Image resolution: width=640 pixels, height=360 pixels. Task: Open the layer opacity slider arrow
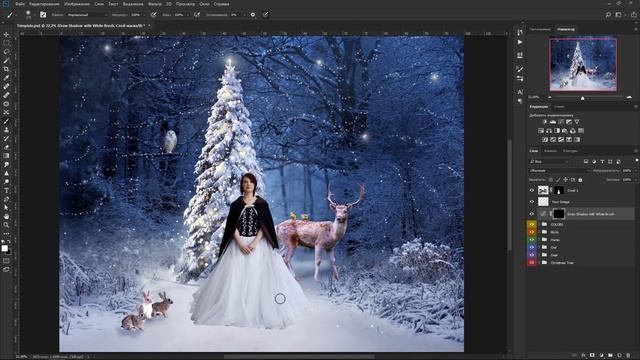pos(636,171)
